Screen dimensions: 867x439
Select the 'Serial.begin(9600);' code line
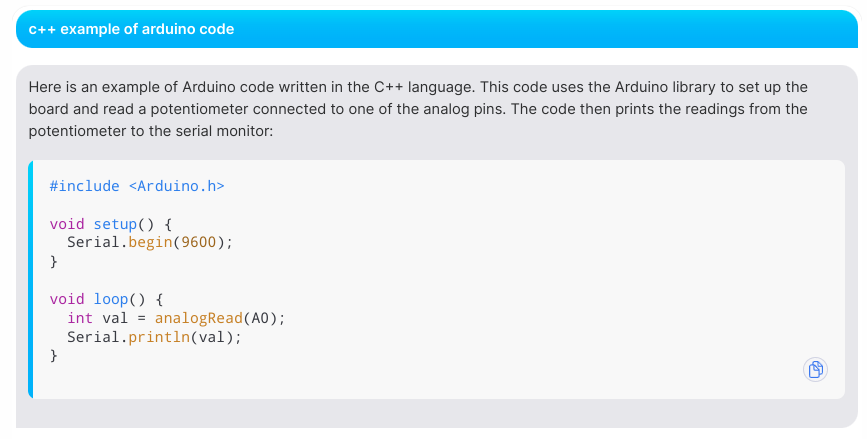pyautogui.click(x=150, y=242)
